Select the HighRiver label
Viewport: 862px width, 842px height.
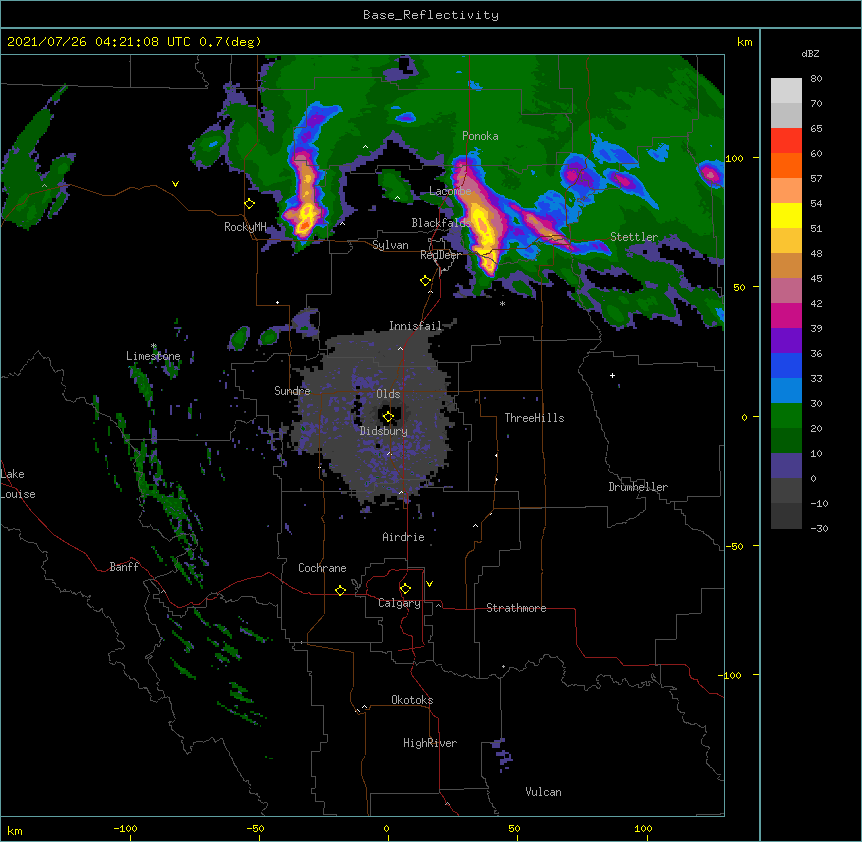[430, 743]
